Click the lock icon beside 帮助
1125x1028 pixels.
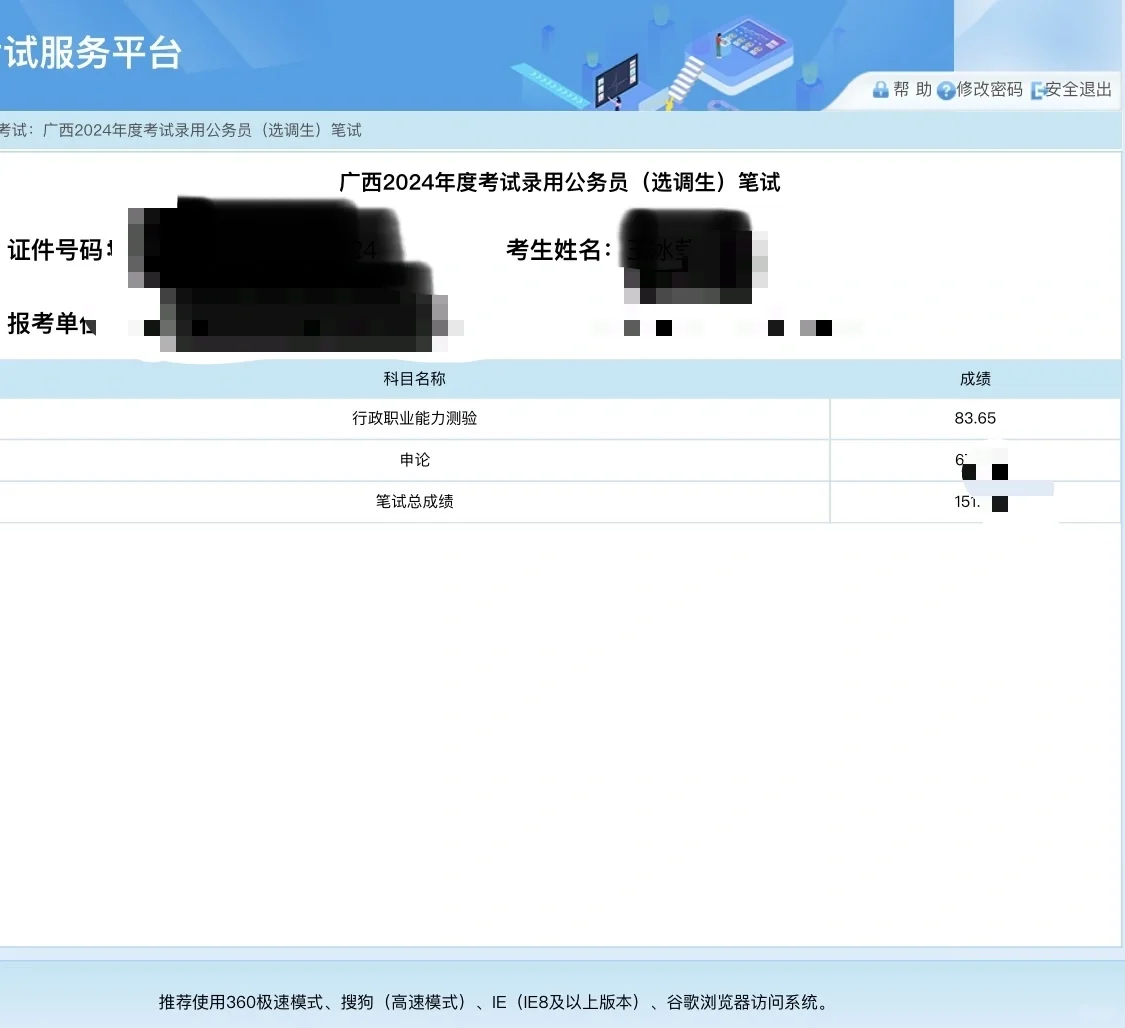[x=880, y=89]
